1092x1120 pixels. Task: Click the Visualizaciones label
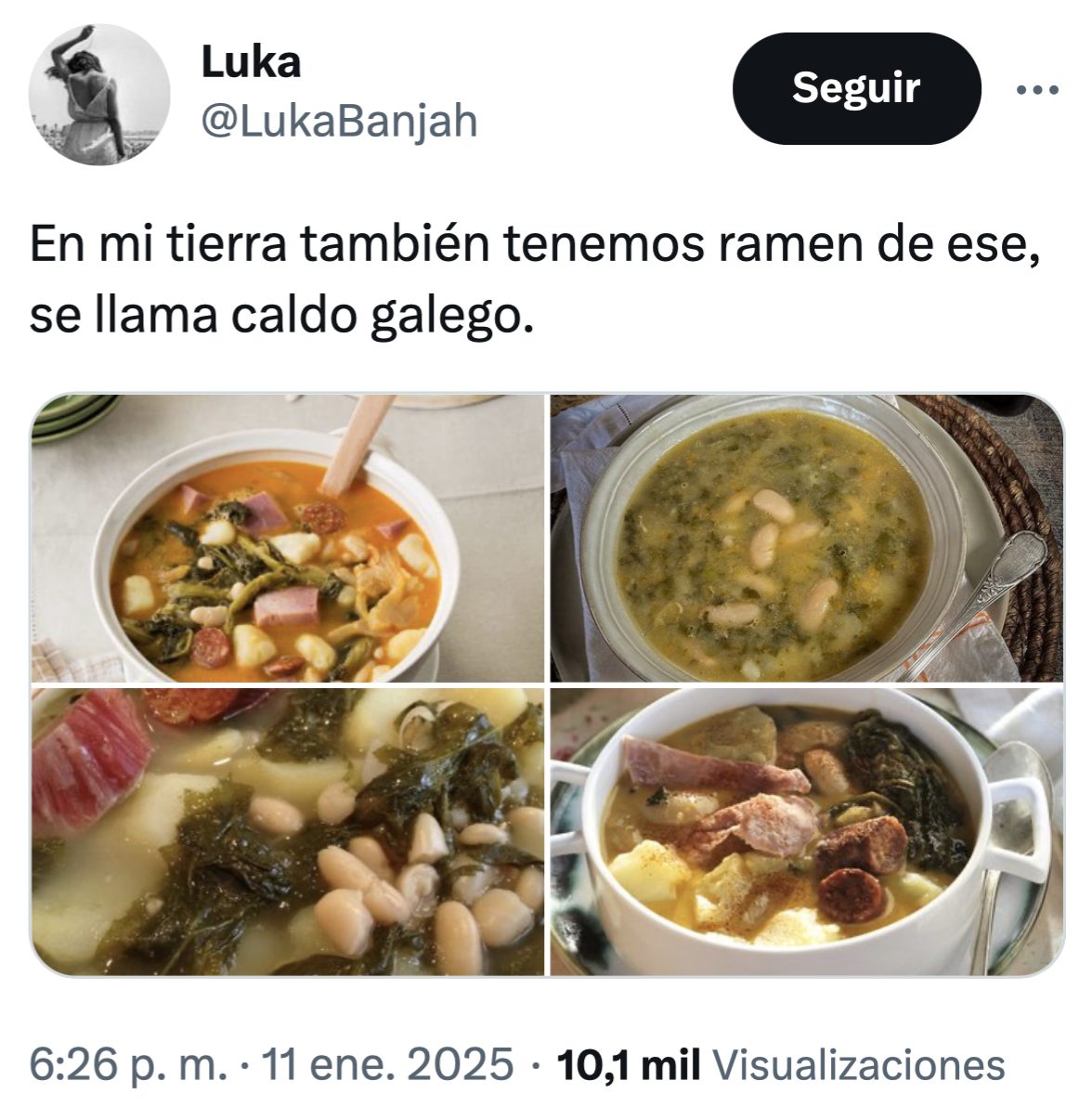(863, 1064)
